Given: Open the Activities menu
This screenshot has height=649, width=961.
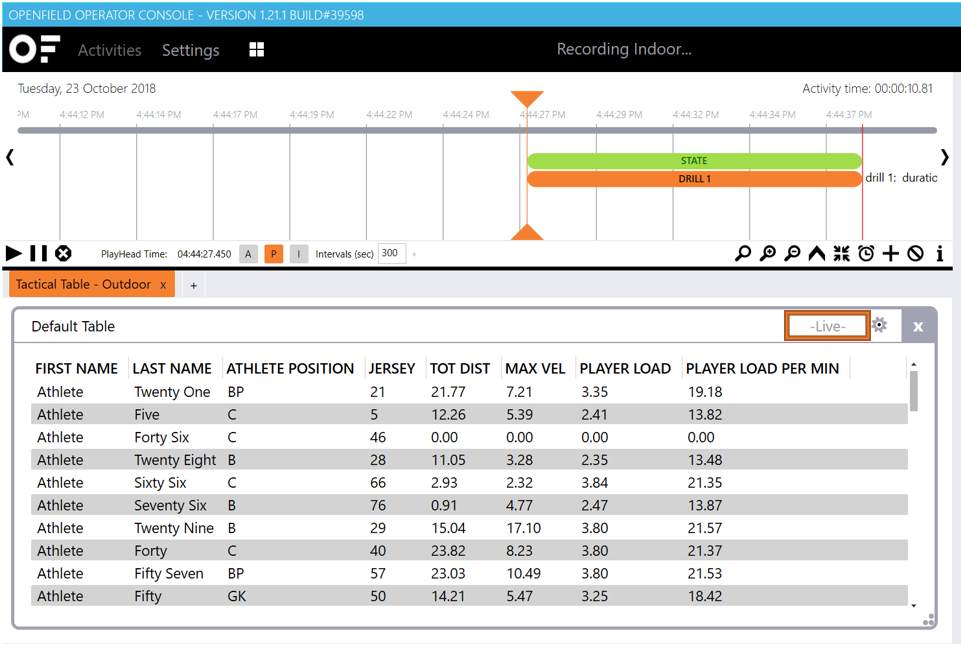Looking at the screenshot, I should pyautogui.click(x=110, y=50).
